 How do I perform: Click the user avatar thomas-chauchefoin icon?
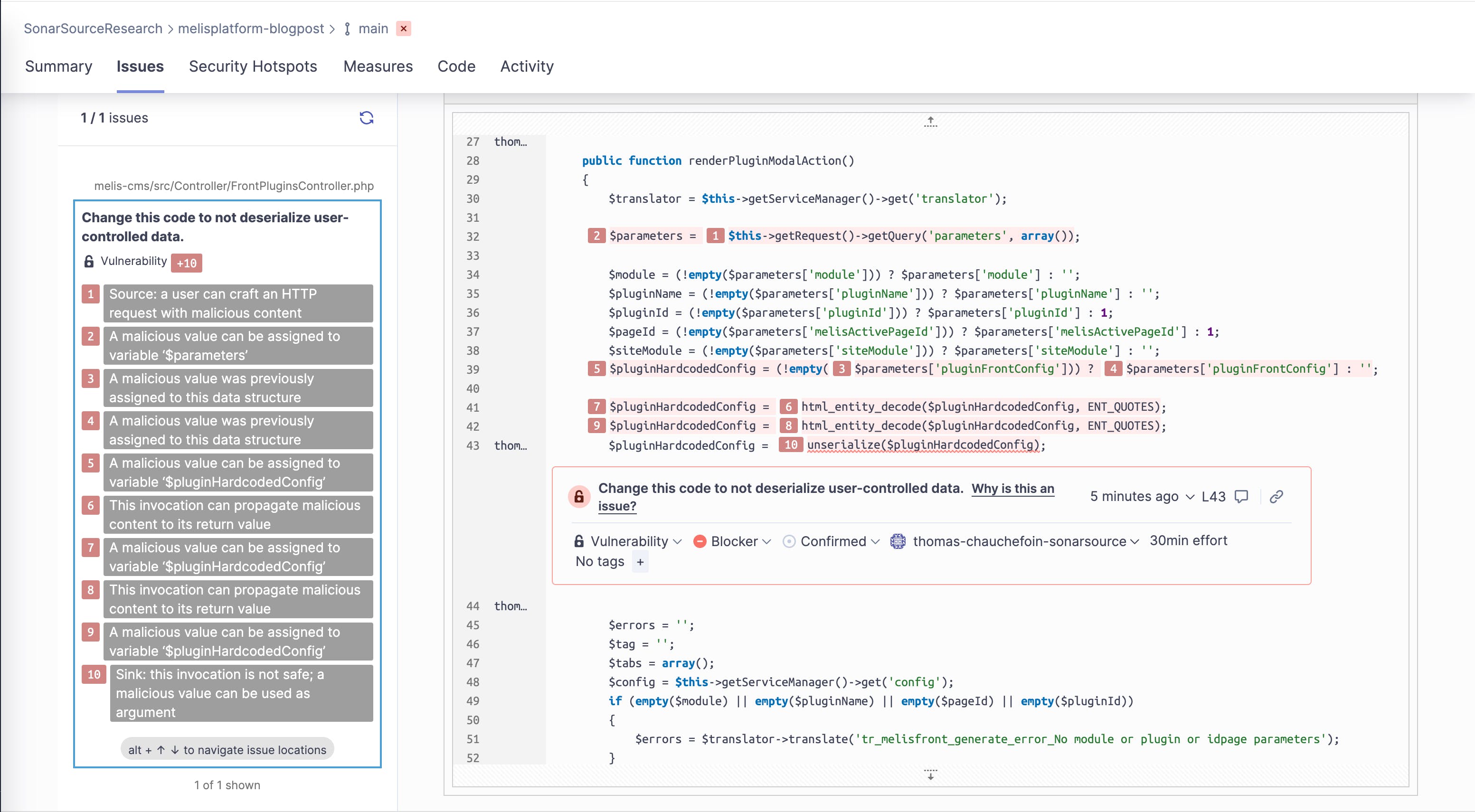[898, 541]
